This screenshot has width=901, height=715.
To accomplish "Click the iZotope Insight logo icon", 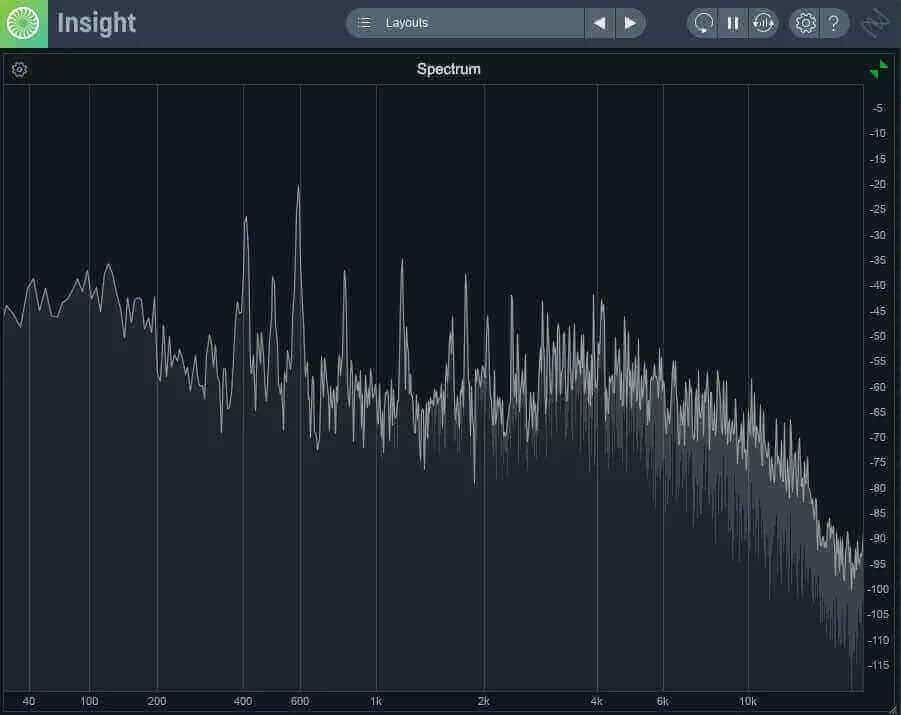I will 24,24.
